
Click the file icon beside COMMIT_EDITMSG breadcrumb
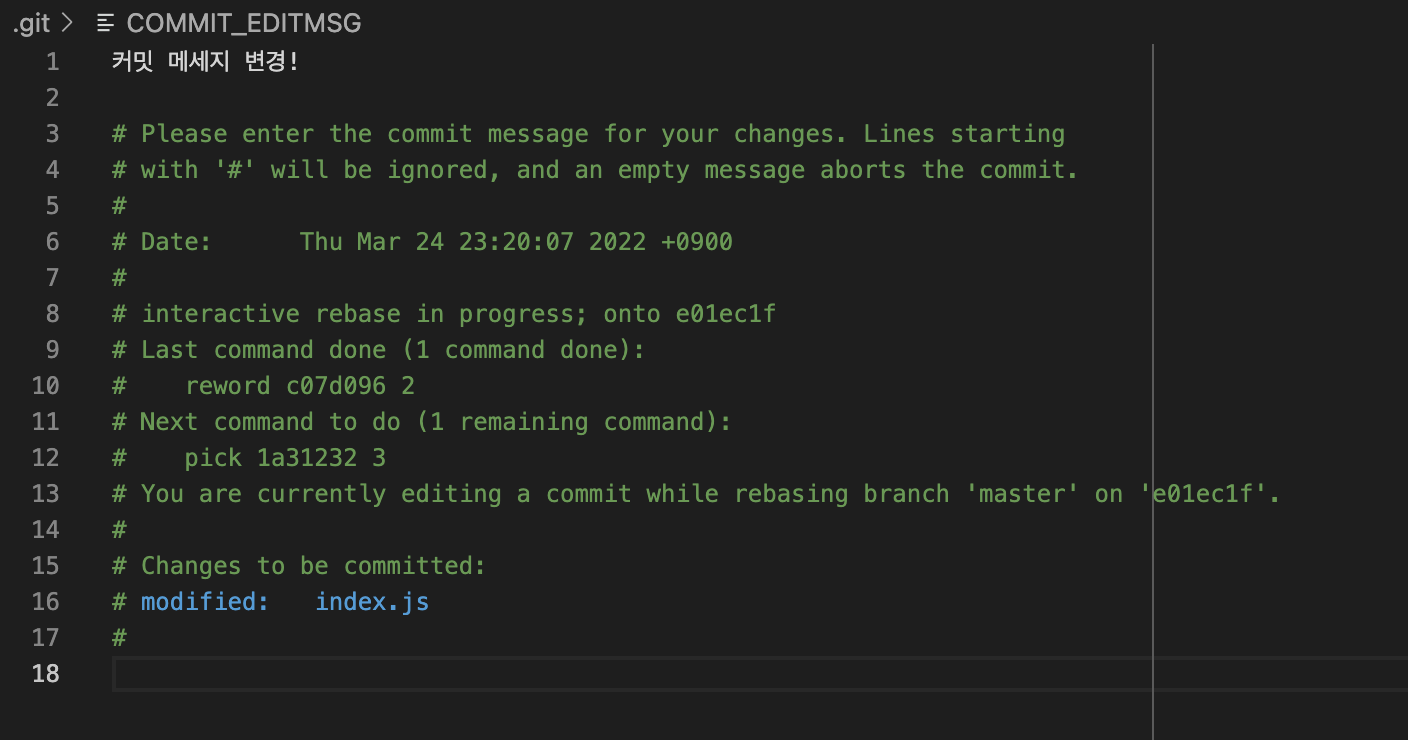(105, 23)
